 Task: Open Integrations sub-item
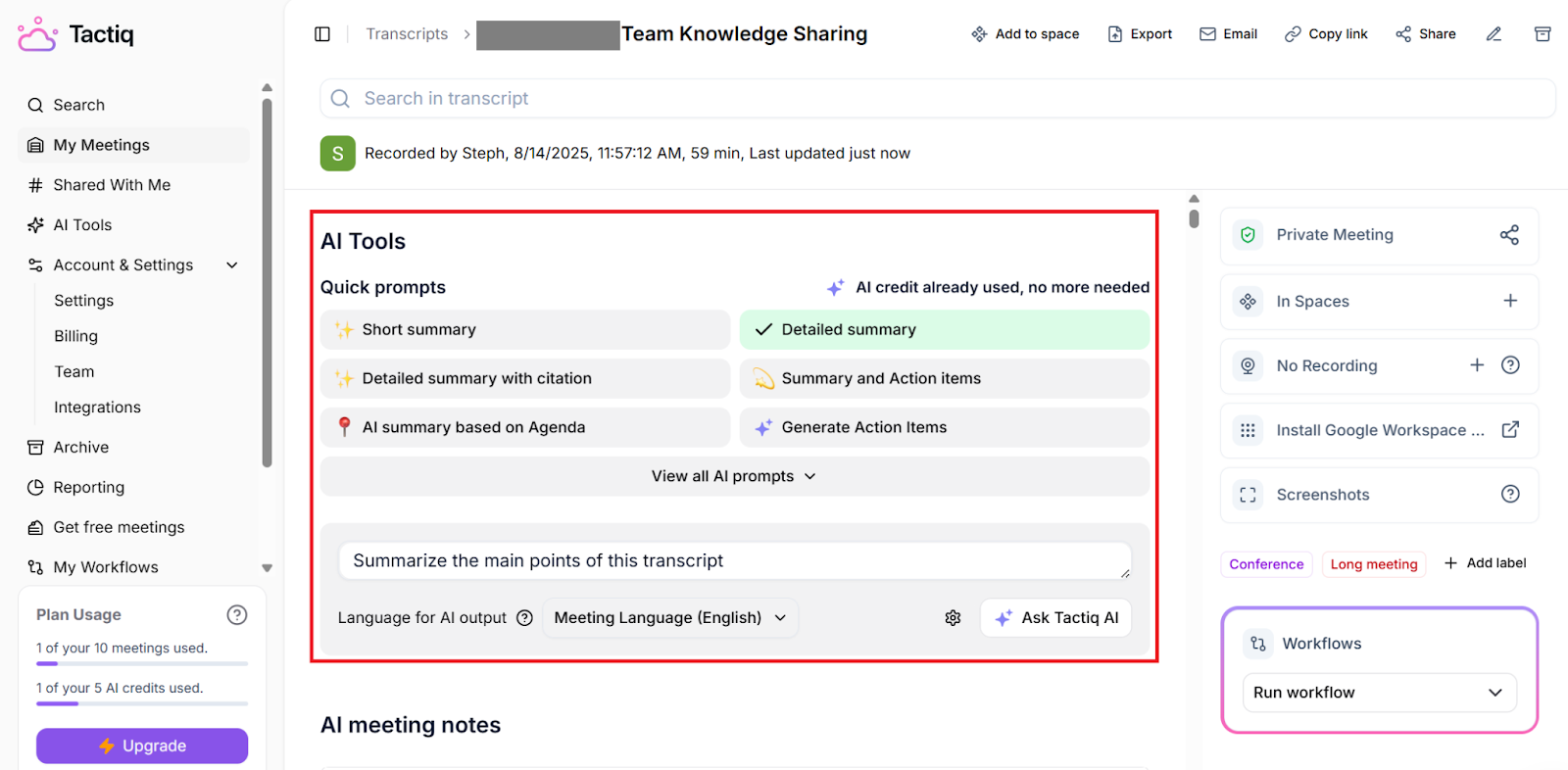click(x=97, y=408)
